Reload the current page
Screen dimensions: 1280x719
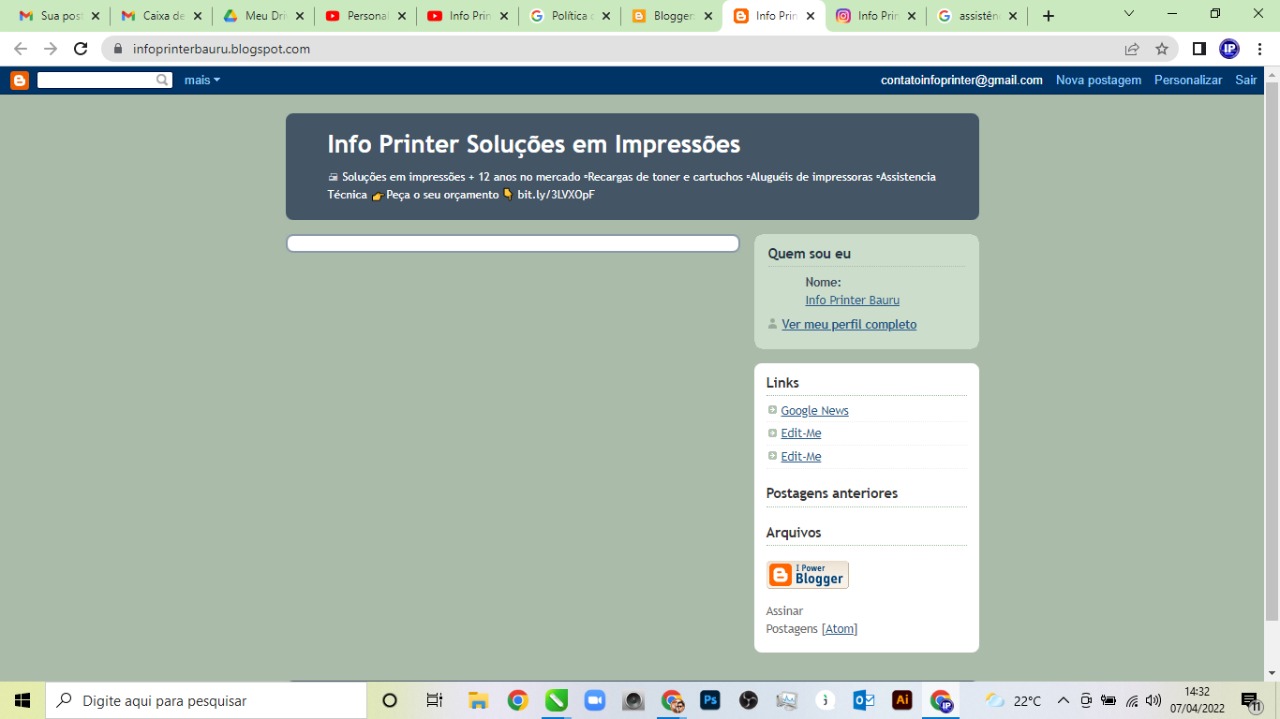(81, 49)
